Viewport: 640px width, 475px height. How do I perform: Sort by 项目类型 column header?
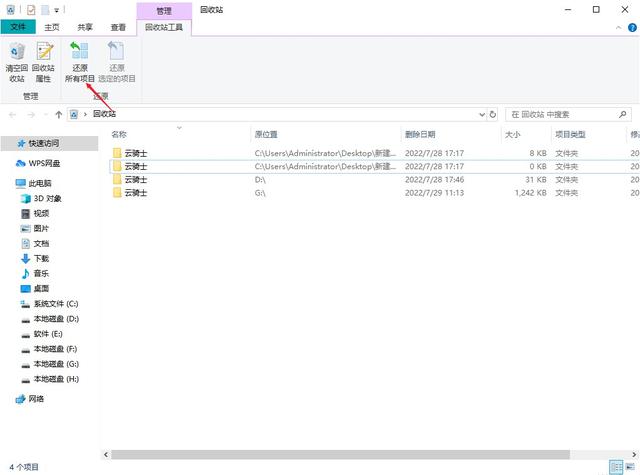[570, 134]
